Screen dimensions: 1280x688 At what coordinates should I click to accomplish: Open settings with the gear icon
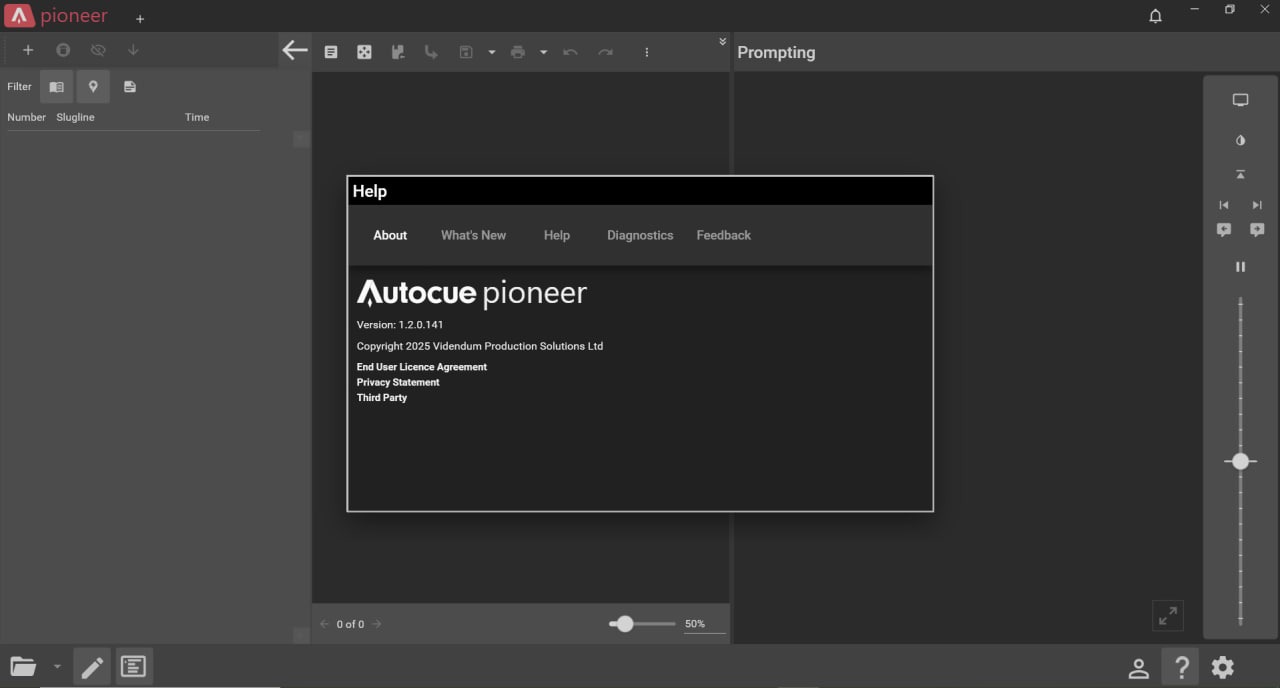(1223, 667)
